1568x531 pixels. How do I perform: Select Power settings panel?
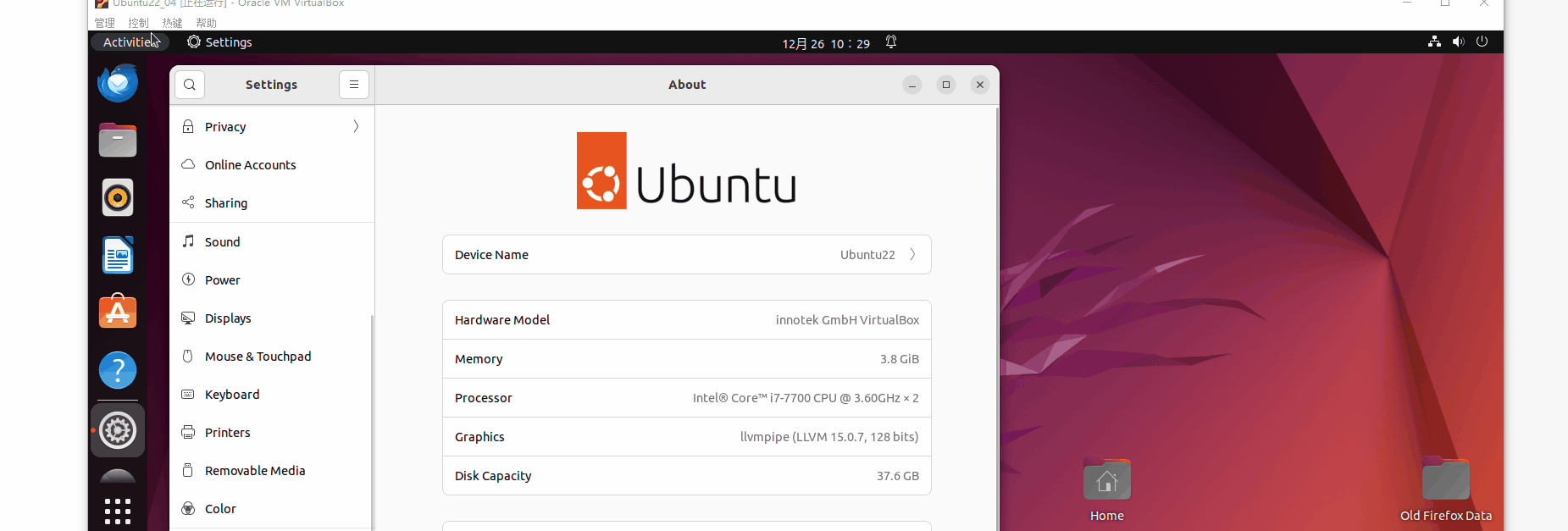tap(272, 279)
